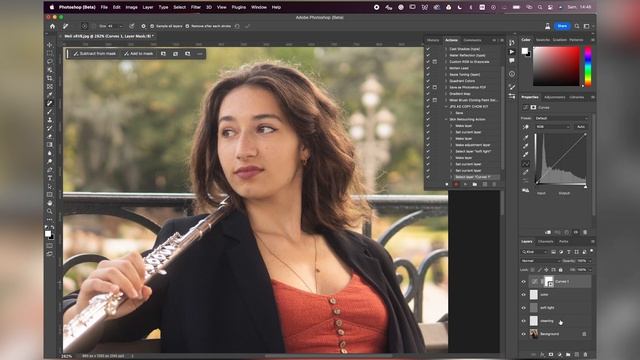The image size is (640, 360).
Task: Switch to the History tab
Action: pyautogui.click(x=433, y=40)
